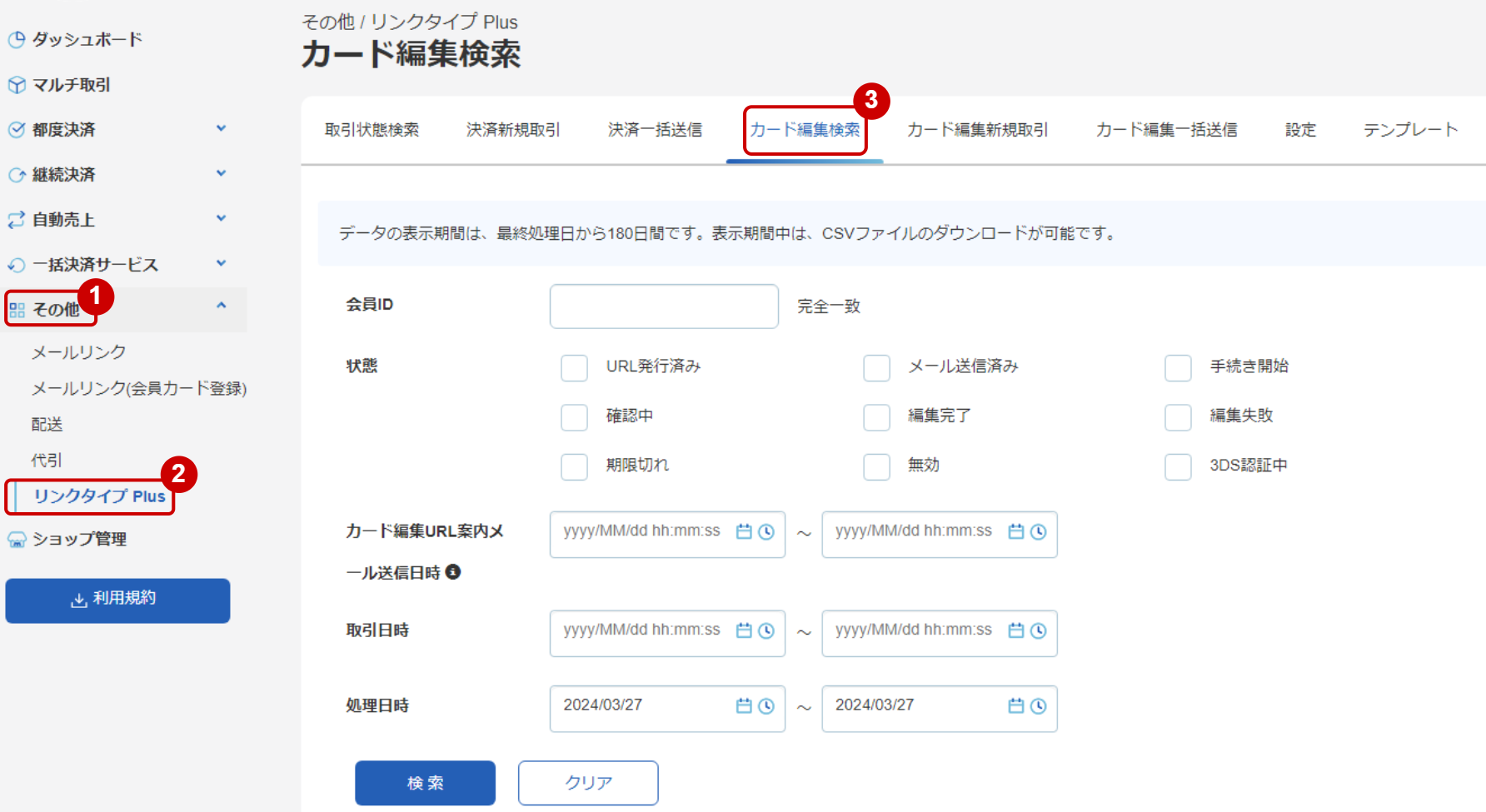Open calendar for 処理日時 start date

click(x=744, y=705)
